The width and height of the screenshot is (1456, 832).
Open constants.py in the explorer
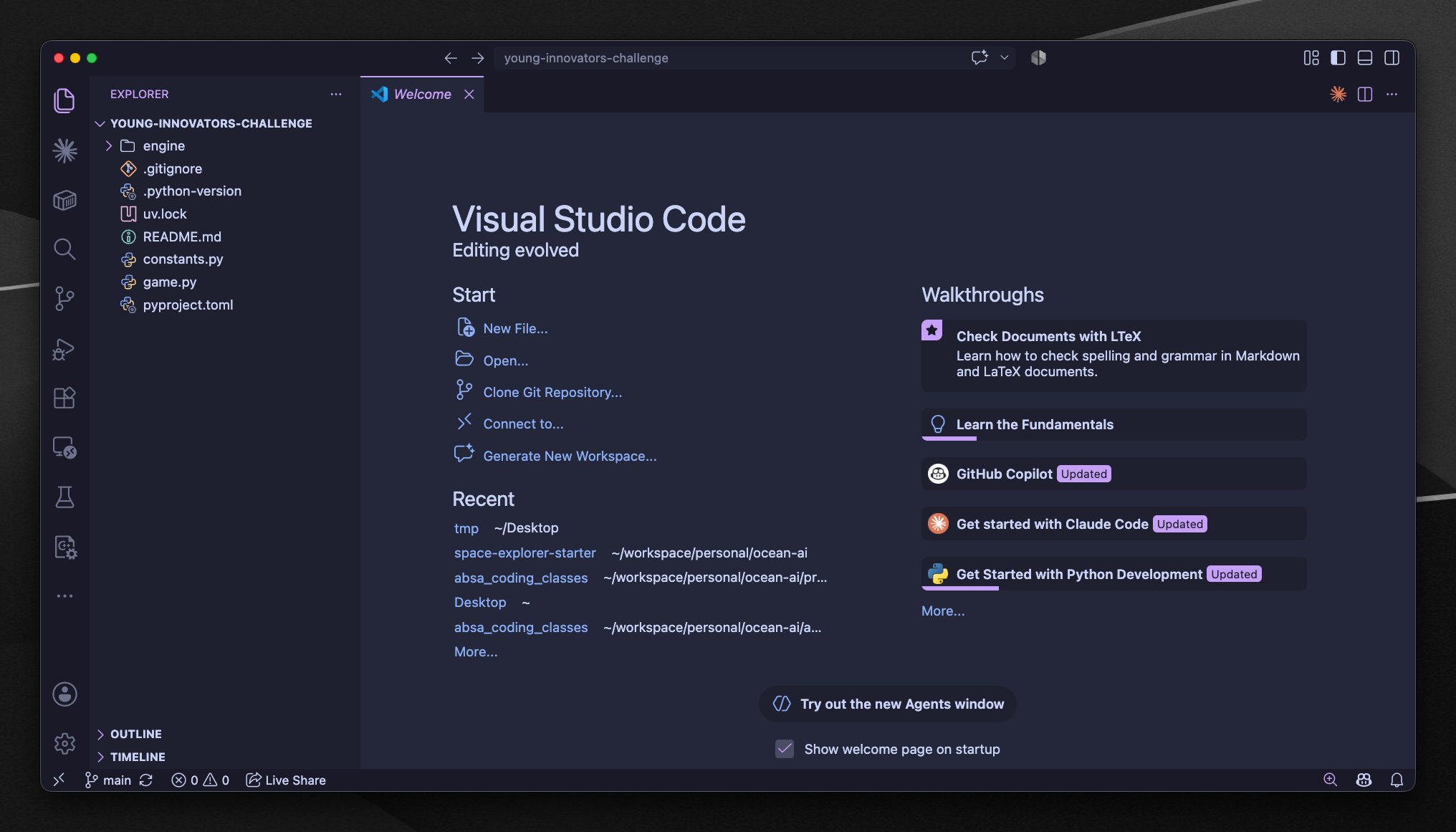225,259
